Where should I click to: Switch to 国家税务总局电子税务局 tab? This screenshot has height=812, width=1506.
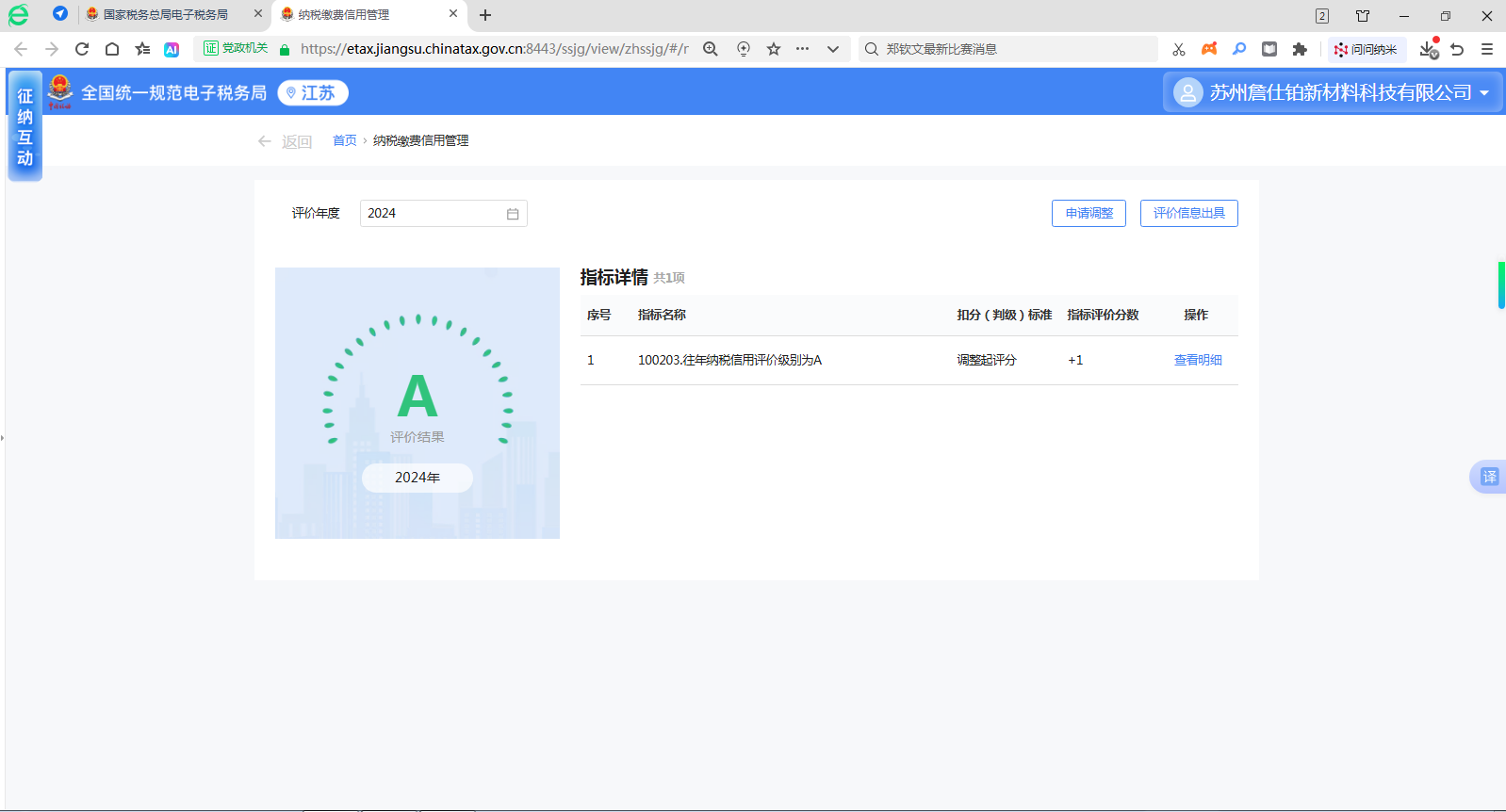point(166,15)
